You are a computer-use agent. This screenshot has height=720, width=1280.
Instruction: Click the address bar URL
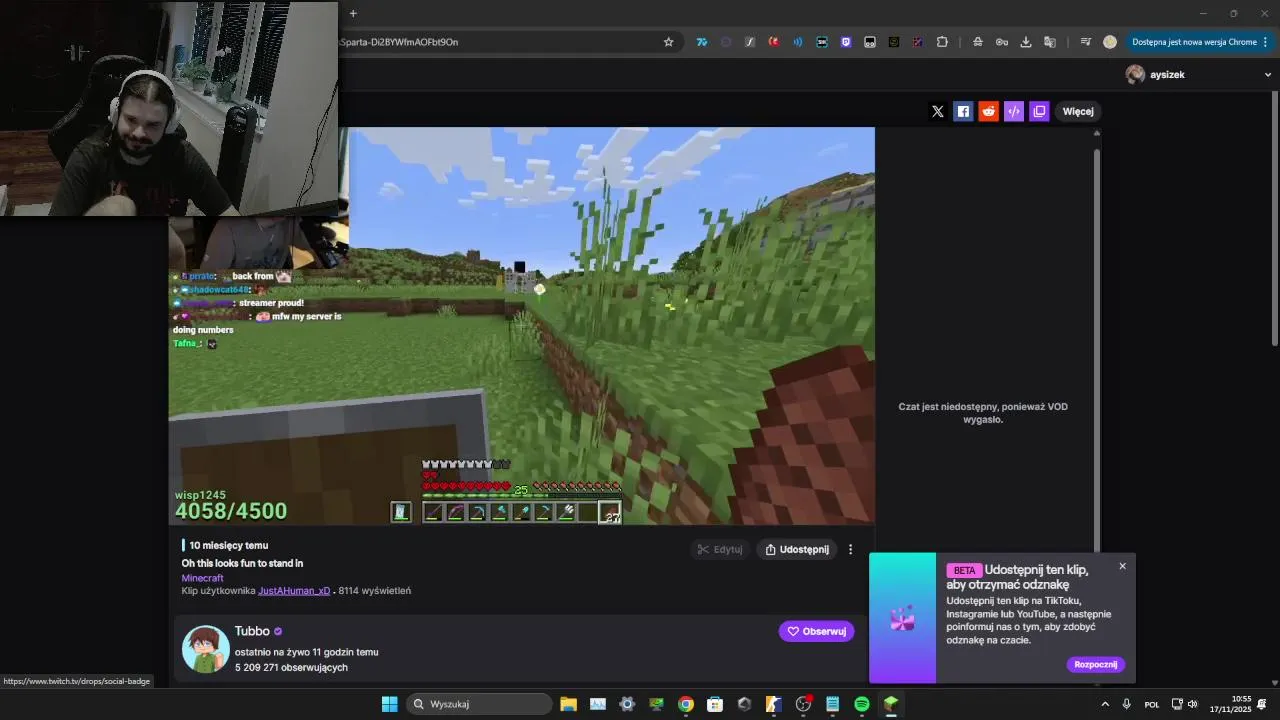click(400, 42)
